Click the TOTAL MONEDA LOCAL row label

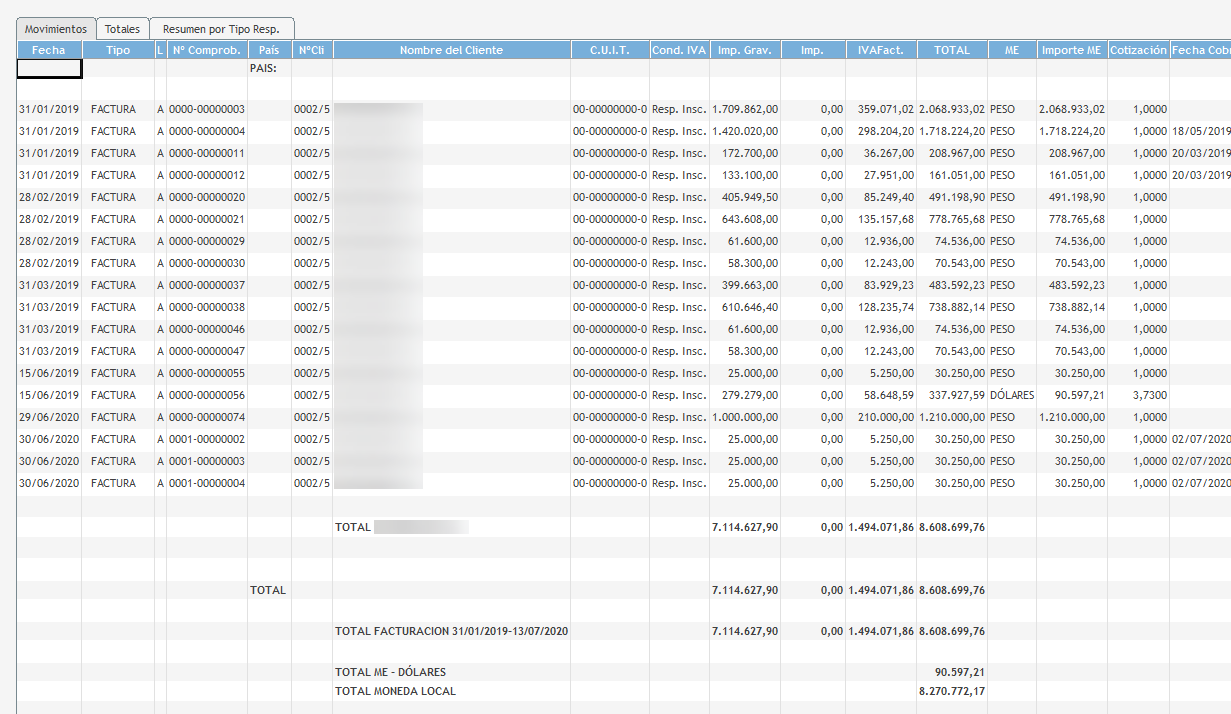click(x=395, y=691)
